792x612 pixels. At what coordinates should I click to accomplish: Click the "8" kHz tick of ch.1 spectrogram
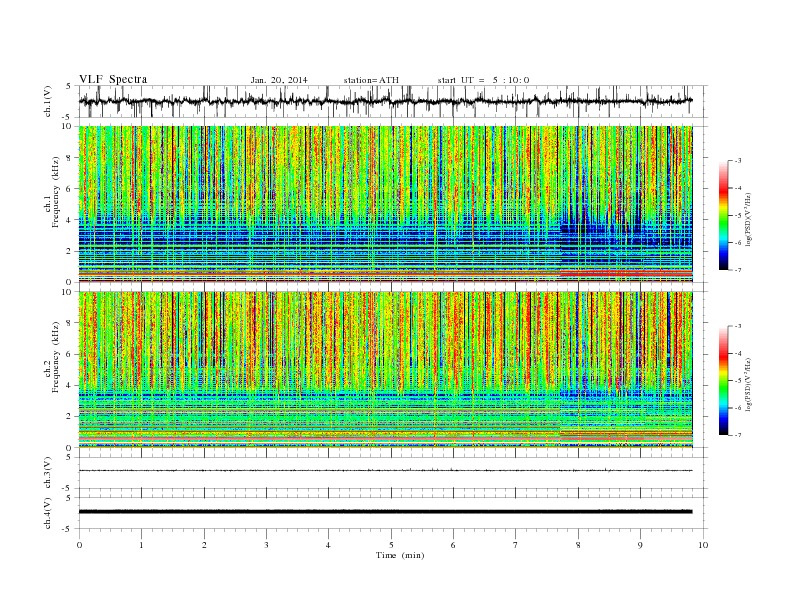click(70, 158)
